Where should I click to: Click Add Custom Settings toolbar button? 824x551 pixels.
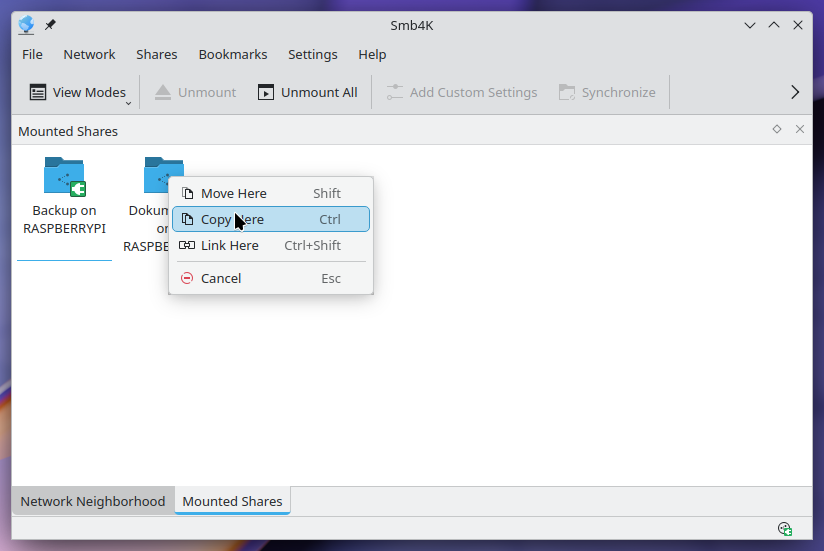[x=462, y=92]
